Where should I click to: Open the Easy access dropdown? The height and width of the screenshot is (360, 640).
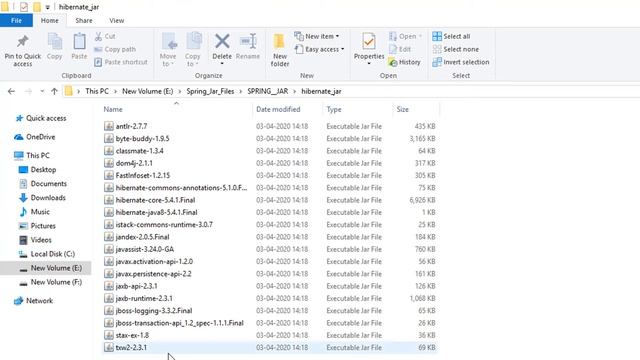pos(319,49)
